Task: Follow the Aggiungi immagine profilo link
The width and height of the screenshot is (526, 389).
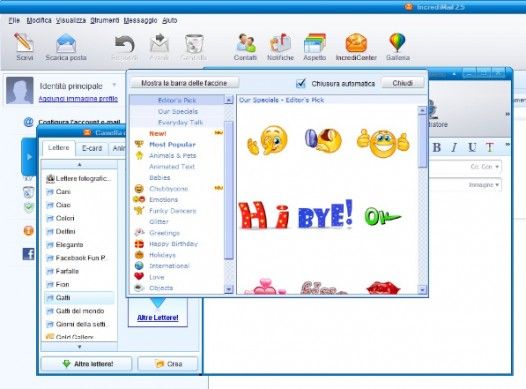Action: point(78,99)
